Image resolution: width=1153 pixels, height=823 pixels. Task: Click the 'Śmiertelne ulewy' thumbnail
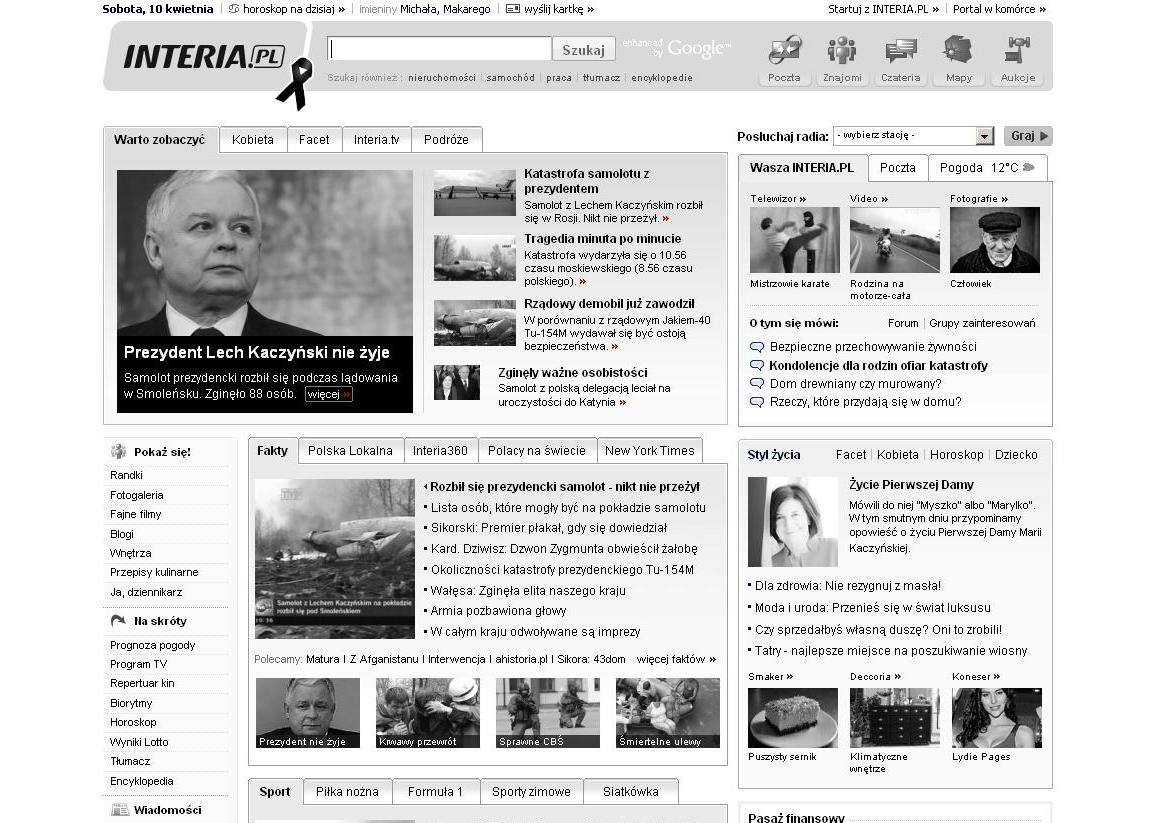click(x=668, y=713)
